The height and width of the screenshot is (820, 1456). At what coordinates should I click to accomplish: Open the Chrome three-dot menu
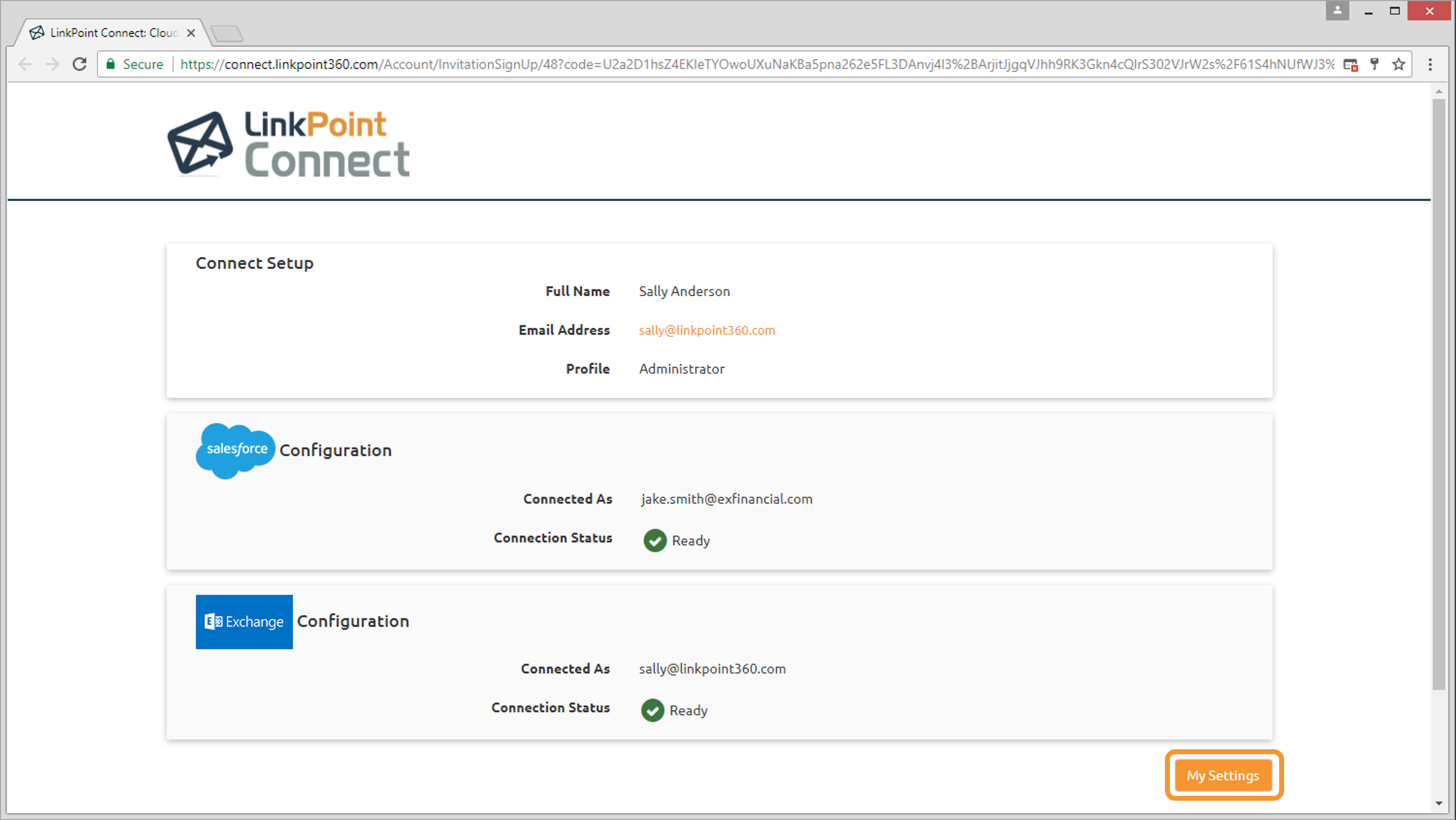point(1430,64)
